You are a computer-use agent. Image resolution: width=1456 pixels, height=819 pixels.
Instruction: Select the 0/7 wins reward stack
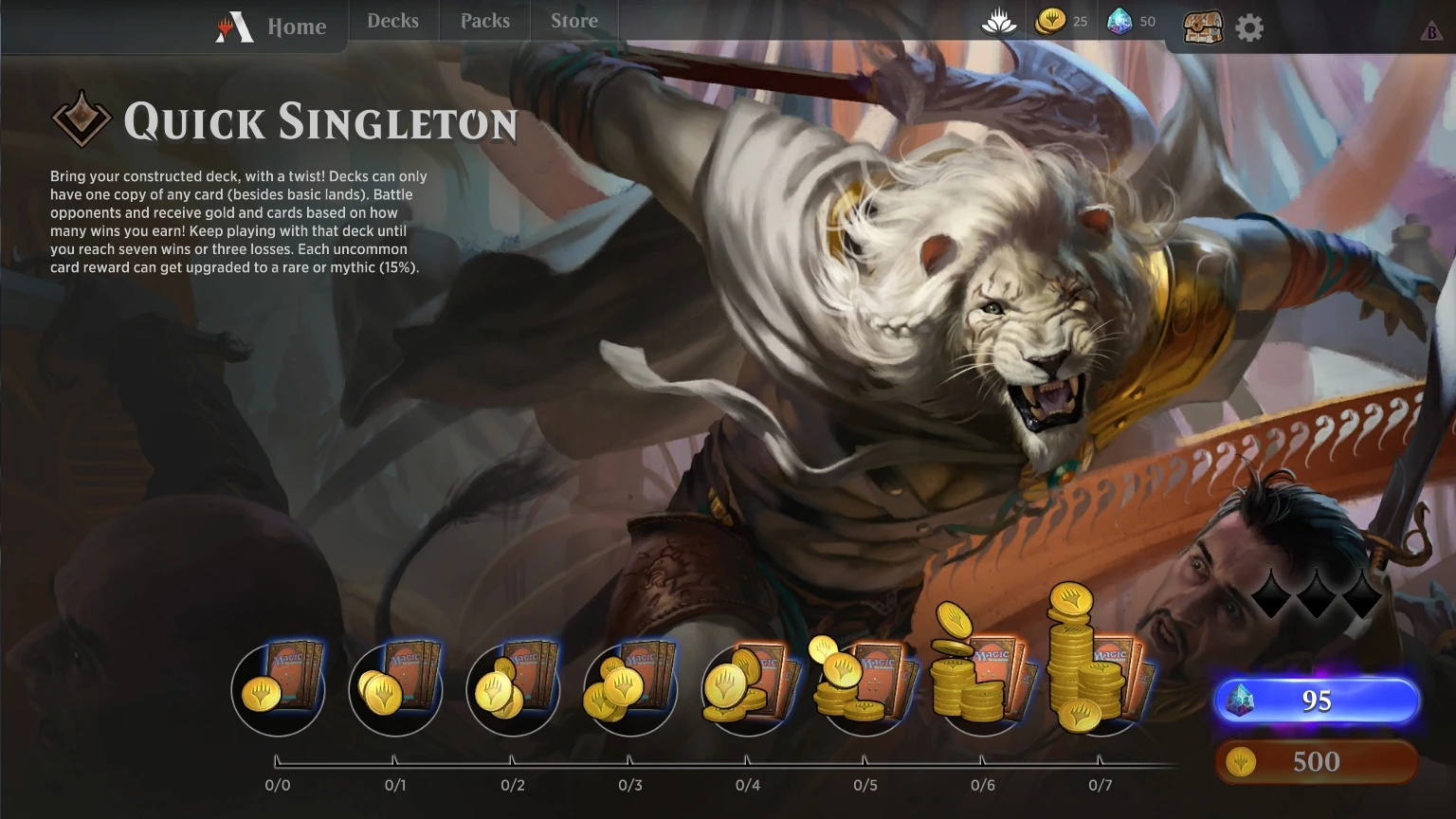(1100, 660)
